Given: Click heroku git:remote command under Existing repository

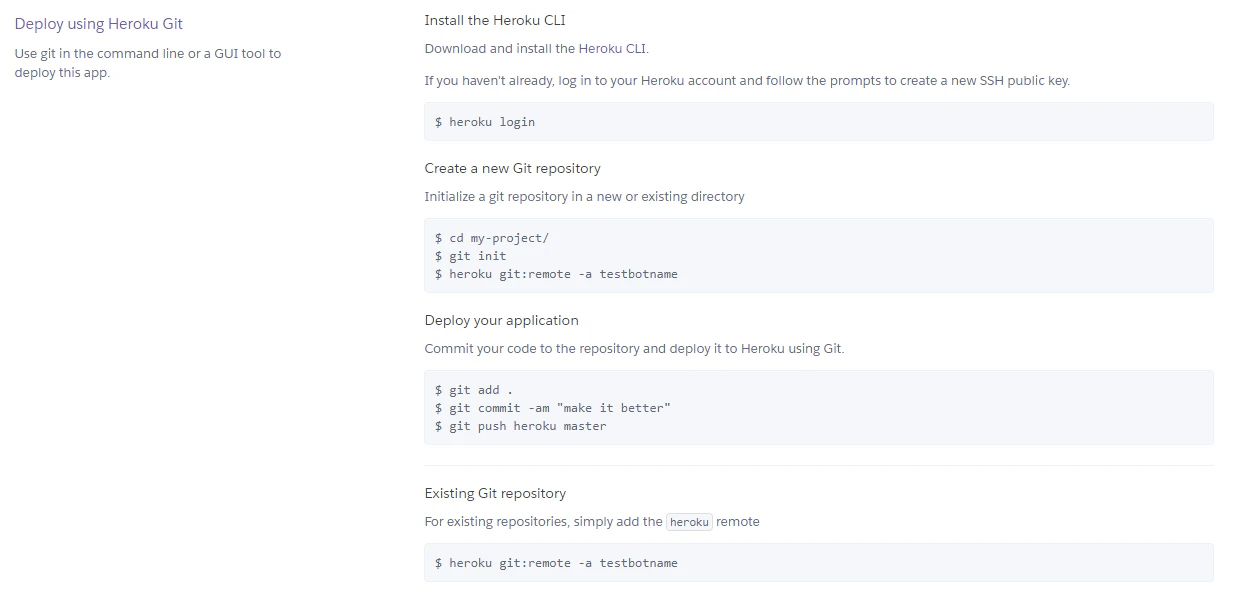Looking at the screenshot, I should pos(556,563).
